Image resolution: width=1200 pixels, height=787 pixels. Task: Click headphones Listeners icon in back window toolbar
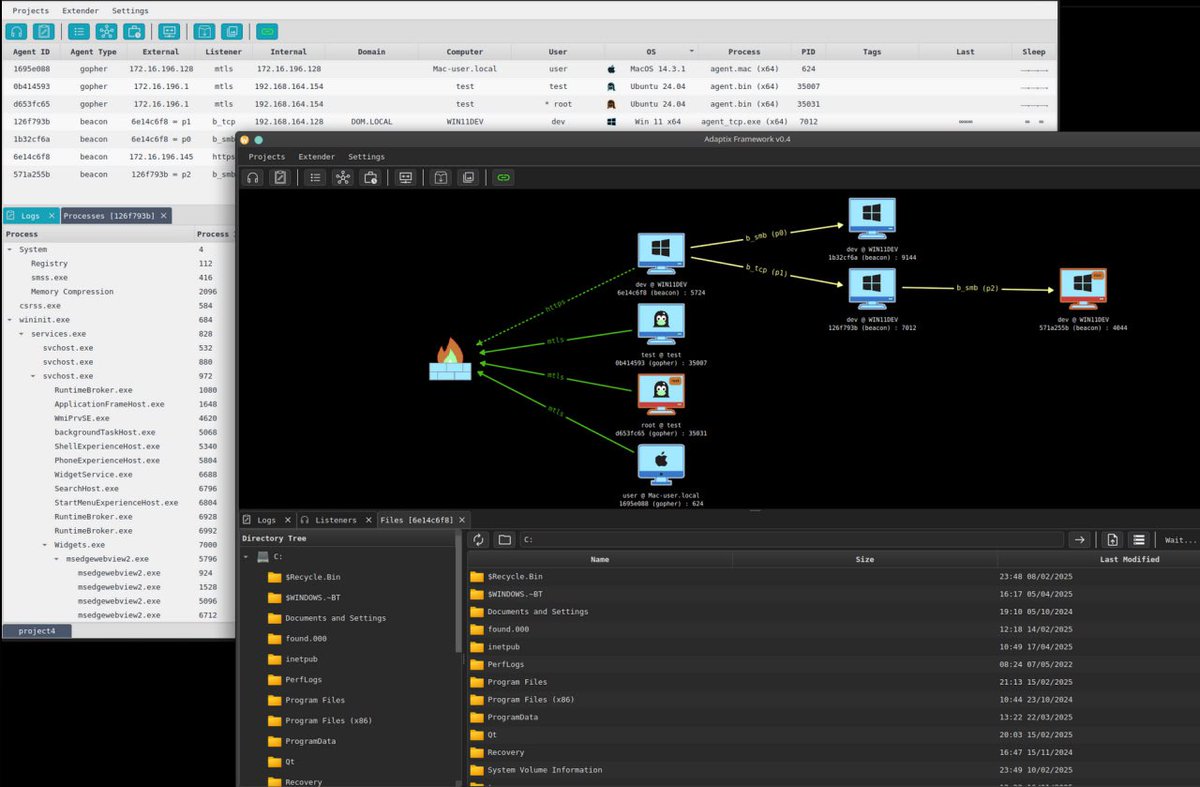coord(17,31)
